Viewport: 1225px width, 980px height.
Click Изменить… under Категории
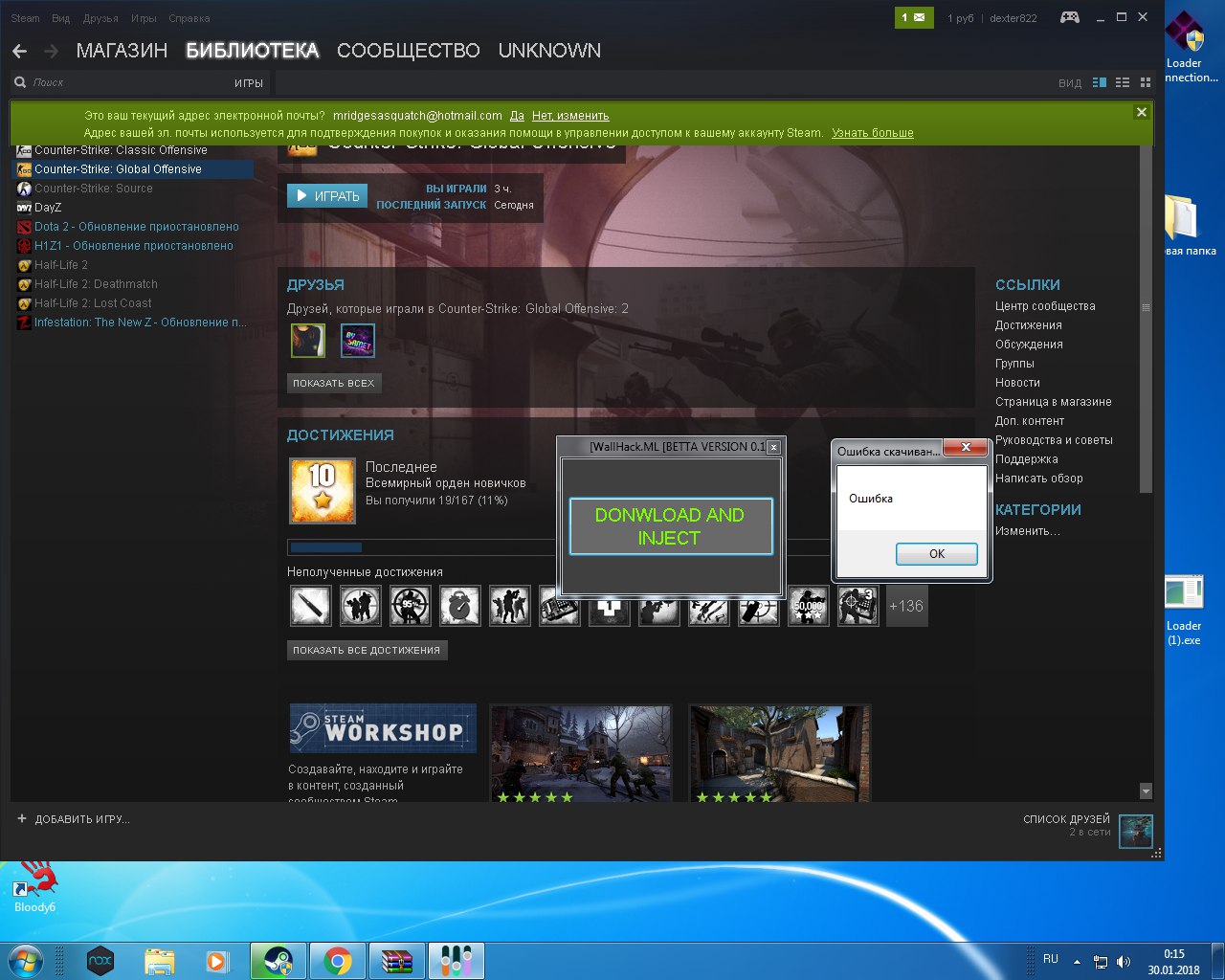pos(1028,531)
